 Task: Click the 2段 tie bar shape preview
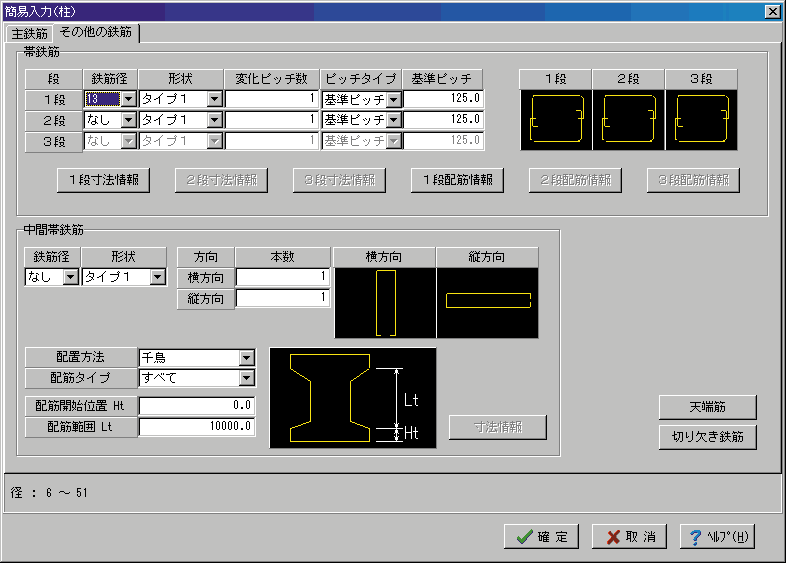pos(628,120)
